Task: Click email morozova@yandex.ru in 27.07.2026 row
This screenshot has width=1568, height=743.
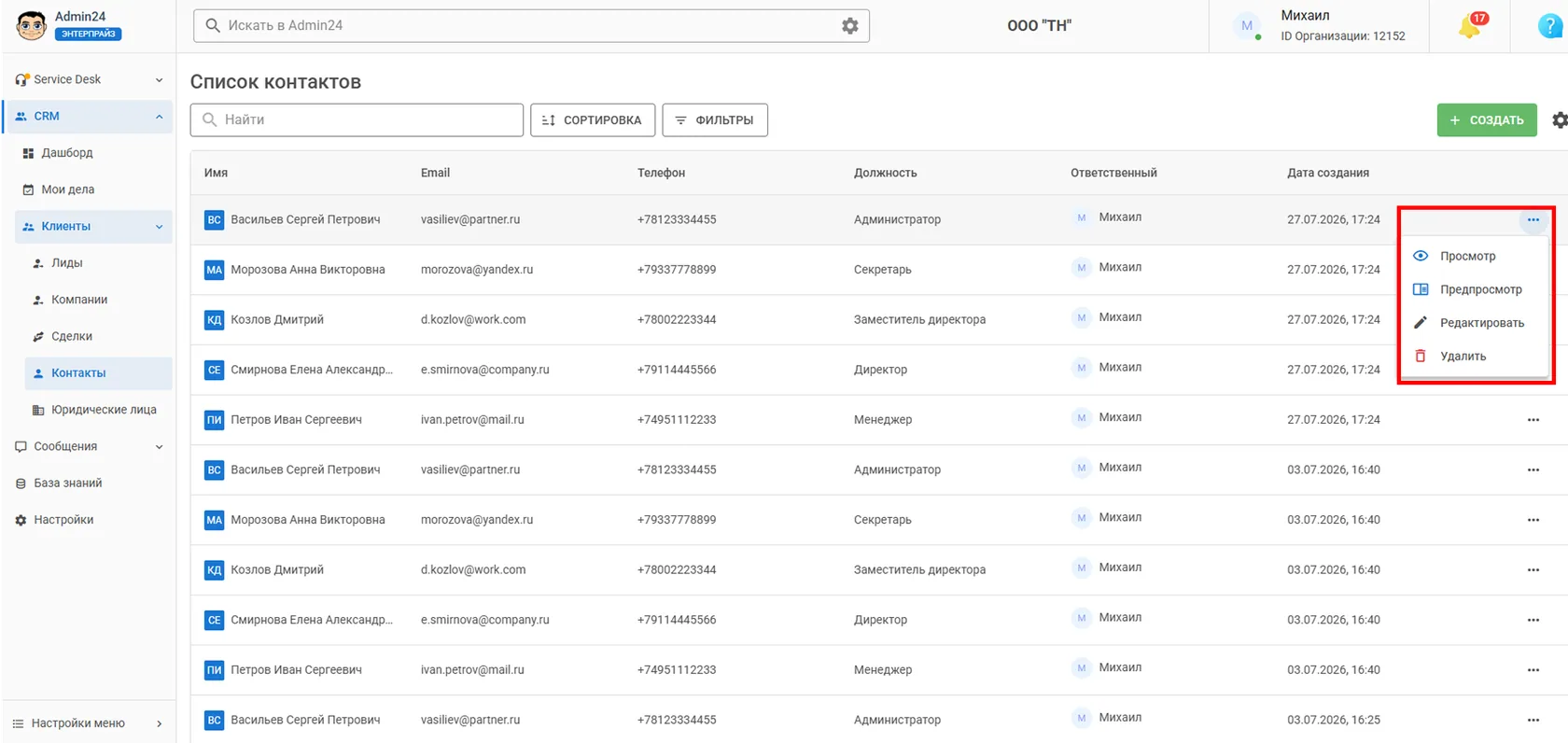Action: (477, 270)
